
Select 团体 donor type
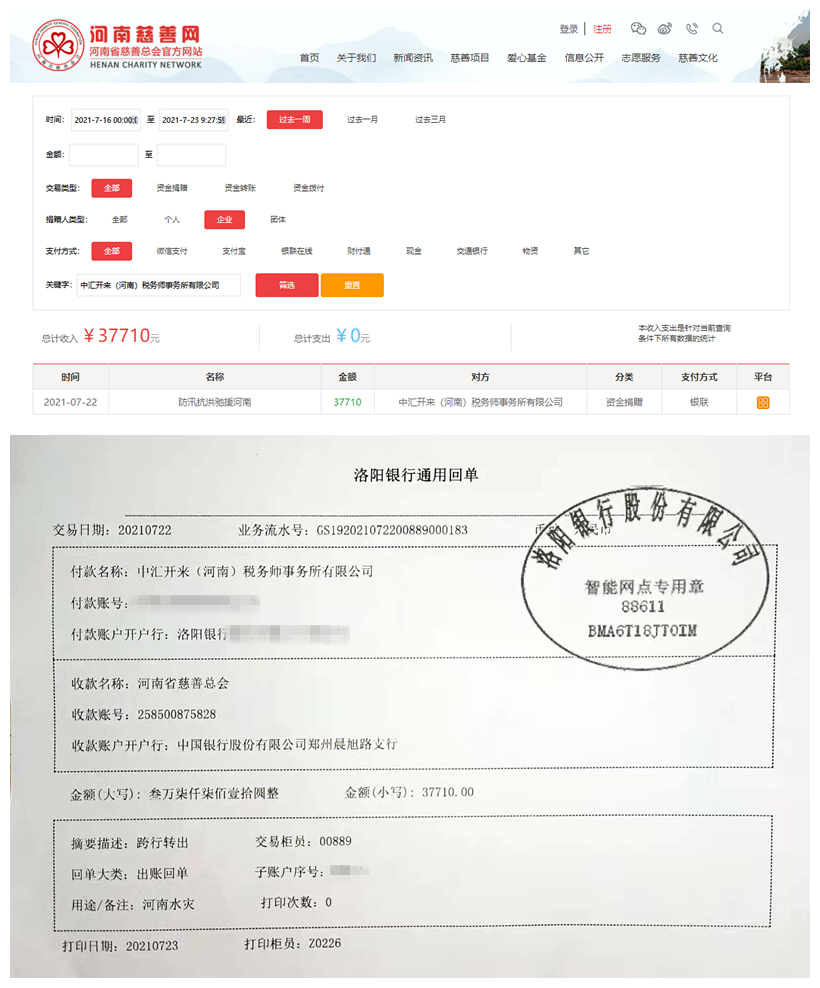point(278,220)
